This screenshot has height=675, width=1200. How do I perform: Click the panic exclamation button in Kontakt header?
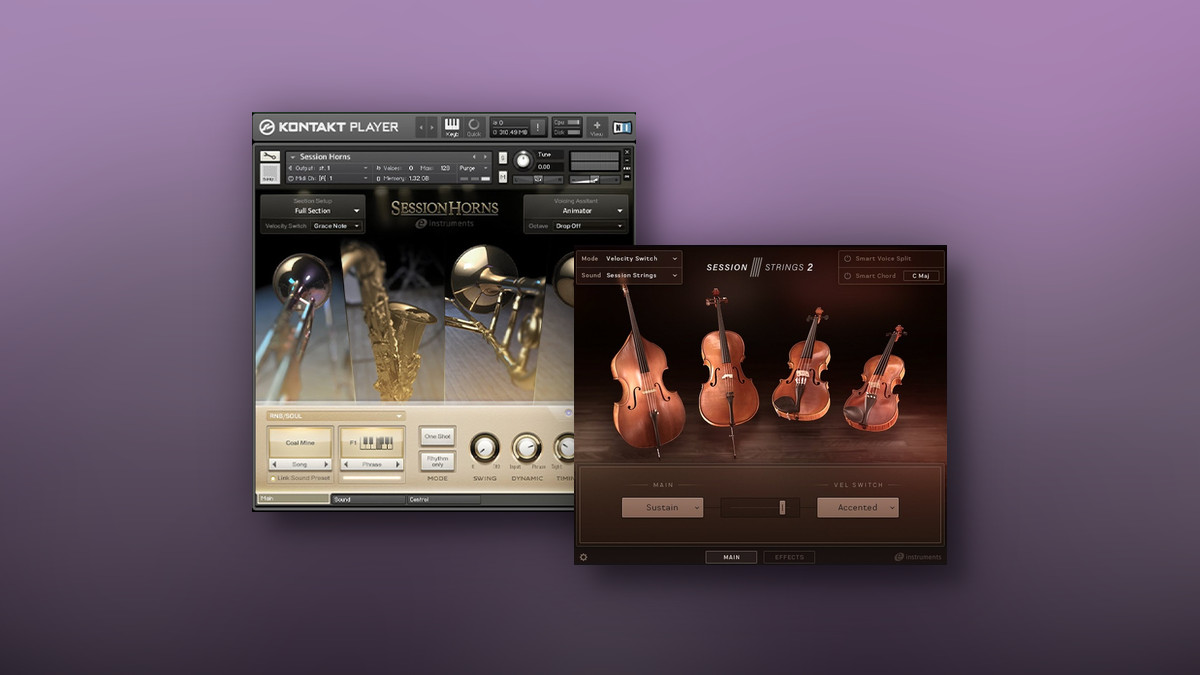pos(537,127)
